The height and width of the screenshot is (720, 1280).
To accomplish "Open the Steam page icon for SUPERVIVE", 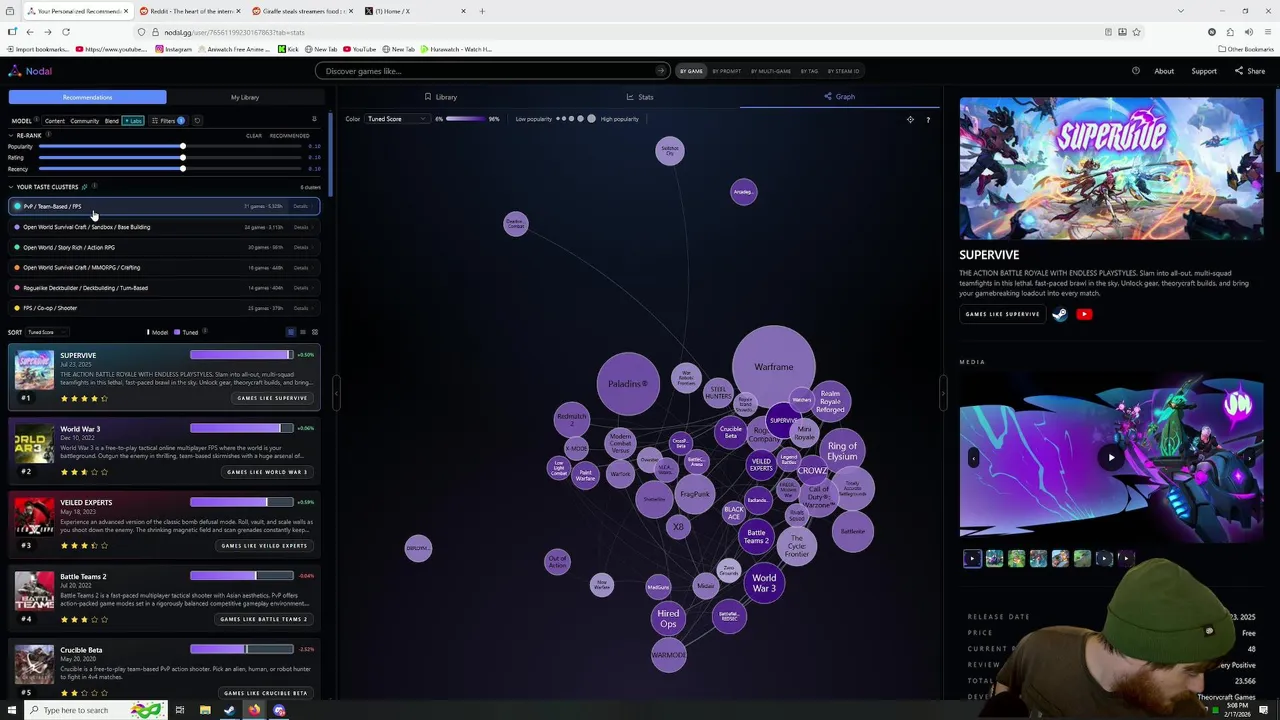I will point(1060,314).
